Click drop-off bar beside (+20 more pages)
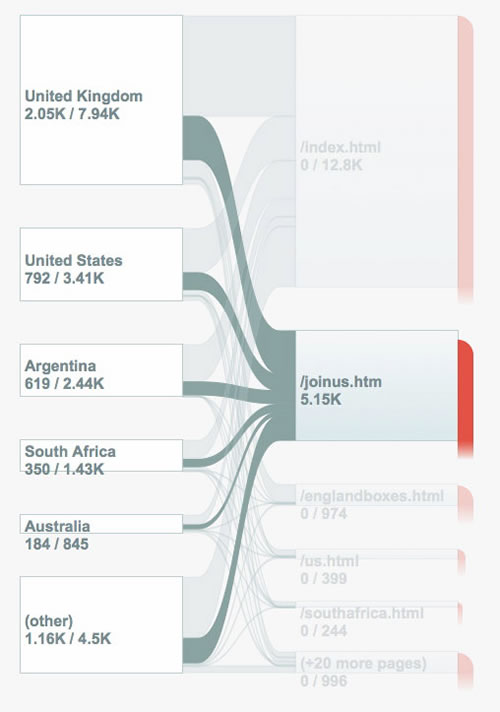The image size is (500, 712). click(x=465, y=671)
